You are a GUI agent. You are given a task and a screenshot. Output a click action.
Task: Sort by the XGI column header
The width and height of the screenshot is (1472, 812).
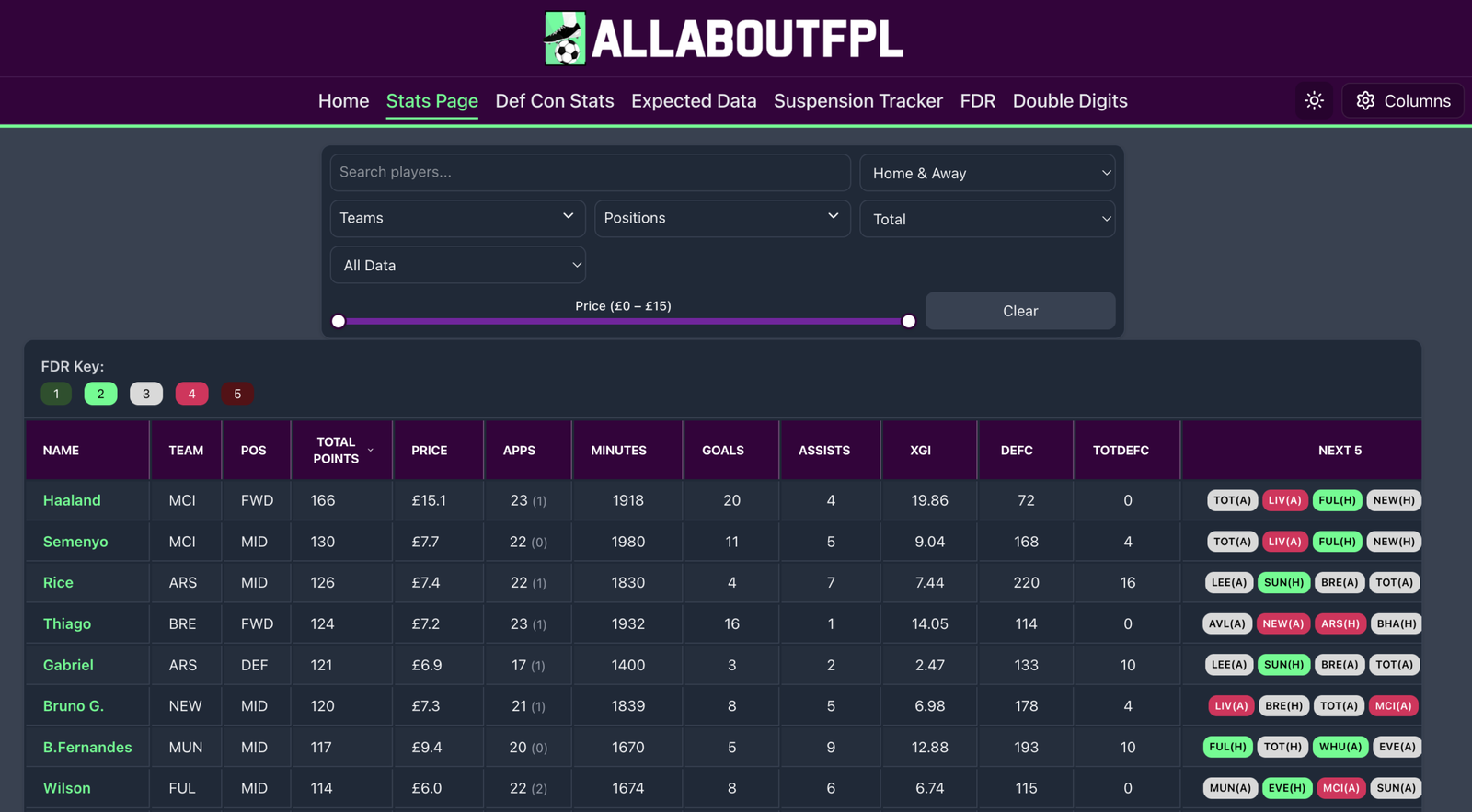[929, 450]
